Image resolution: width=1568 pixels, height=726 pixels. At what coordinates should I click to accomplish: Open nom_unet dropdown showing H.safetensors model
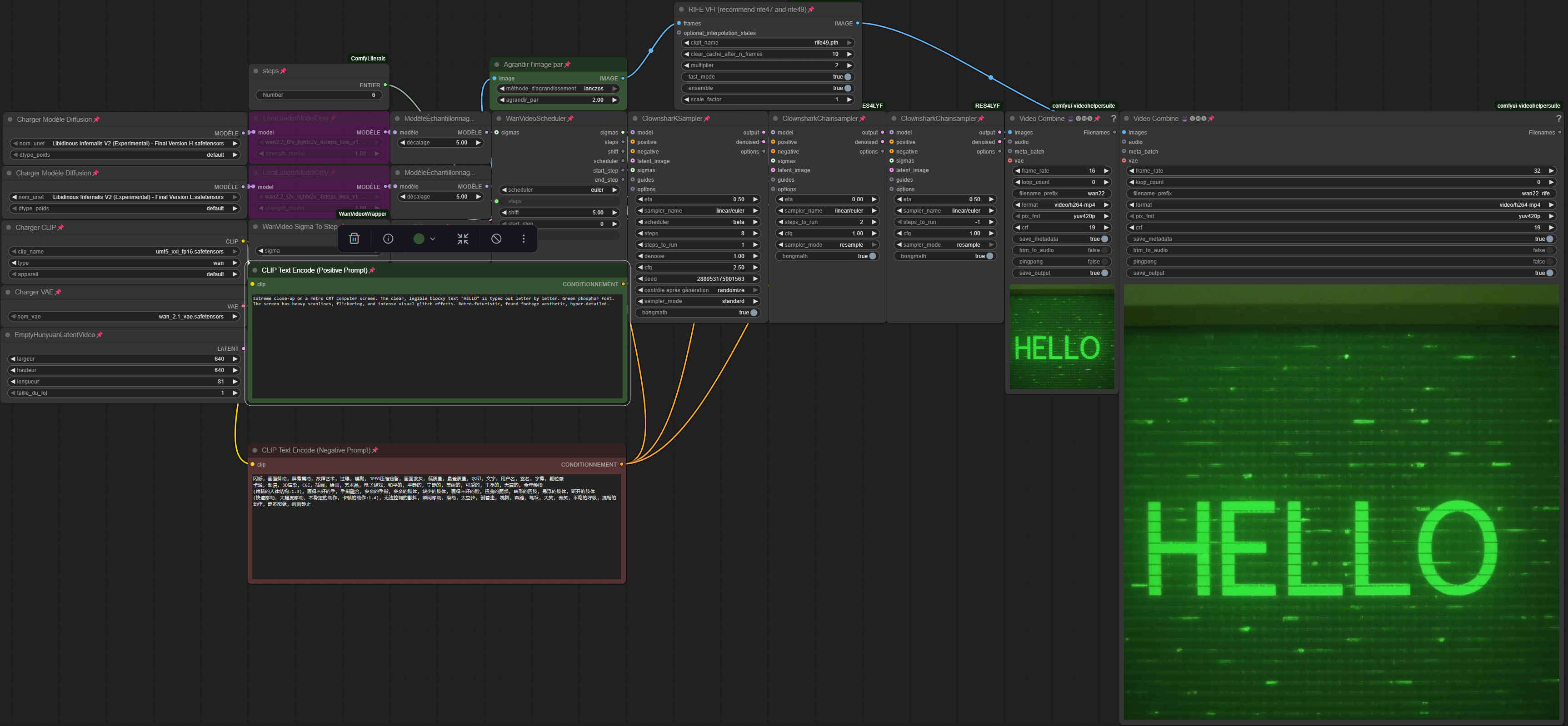124,144
